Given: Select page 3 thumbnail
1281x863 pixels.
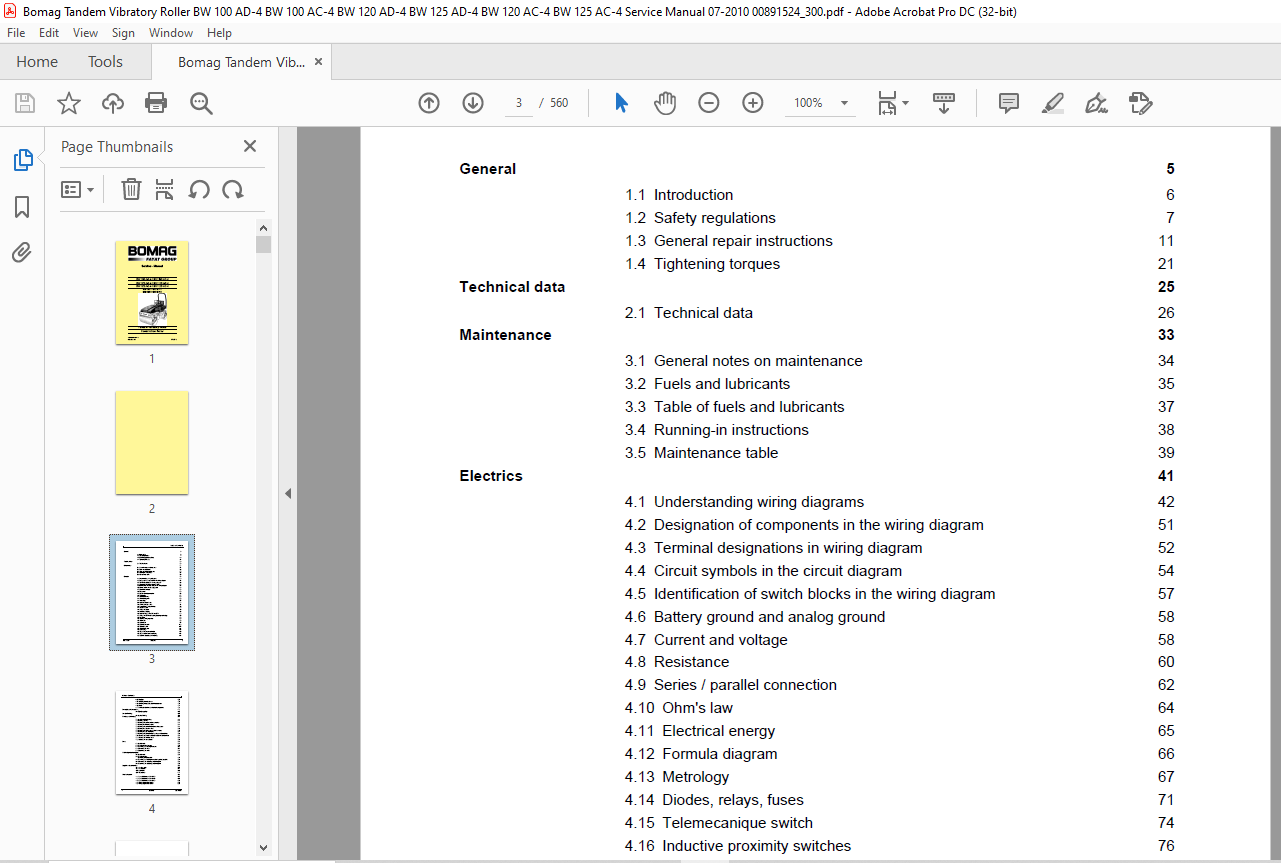Looking at the screenshot, I should click(x=152, y=592).
